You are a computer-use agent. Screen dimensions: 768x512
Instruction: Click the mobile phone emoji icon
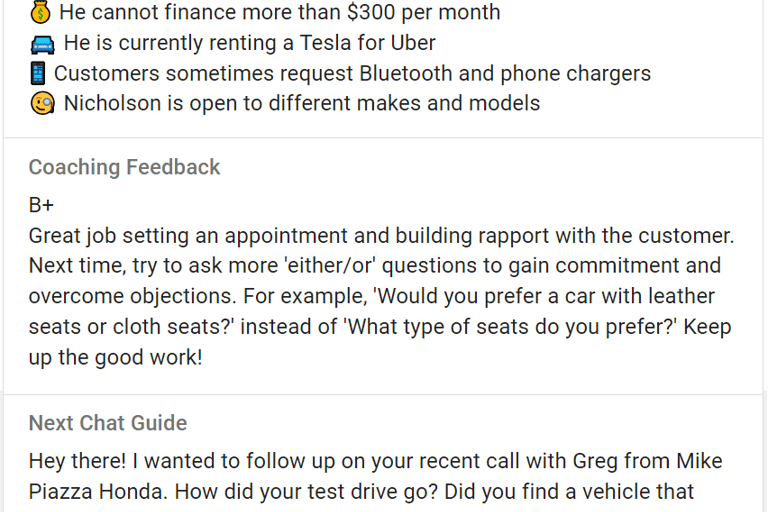(x=38, y=73)
